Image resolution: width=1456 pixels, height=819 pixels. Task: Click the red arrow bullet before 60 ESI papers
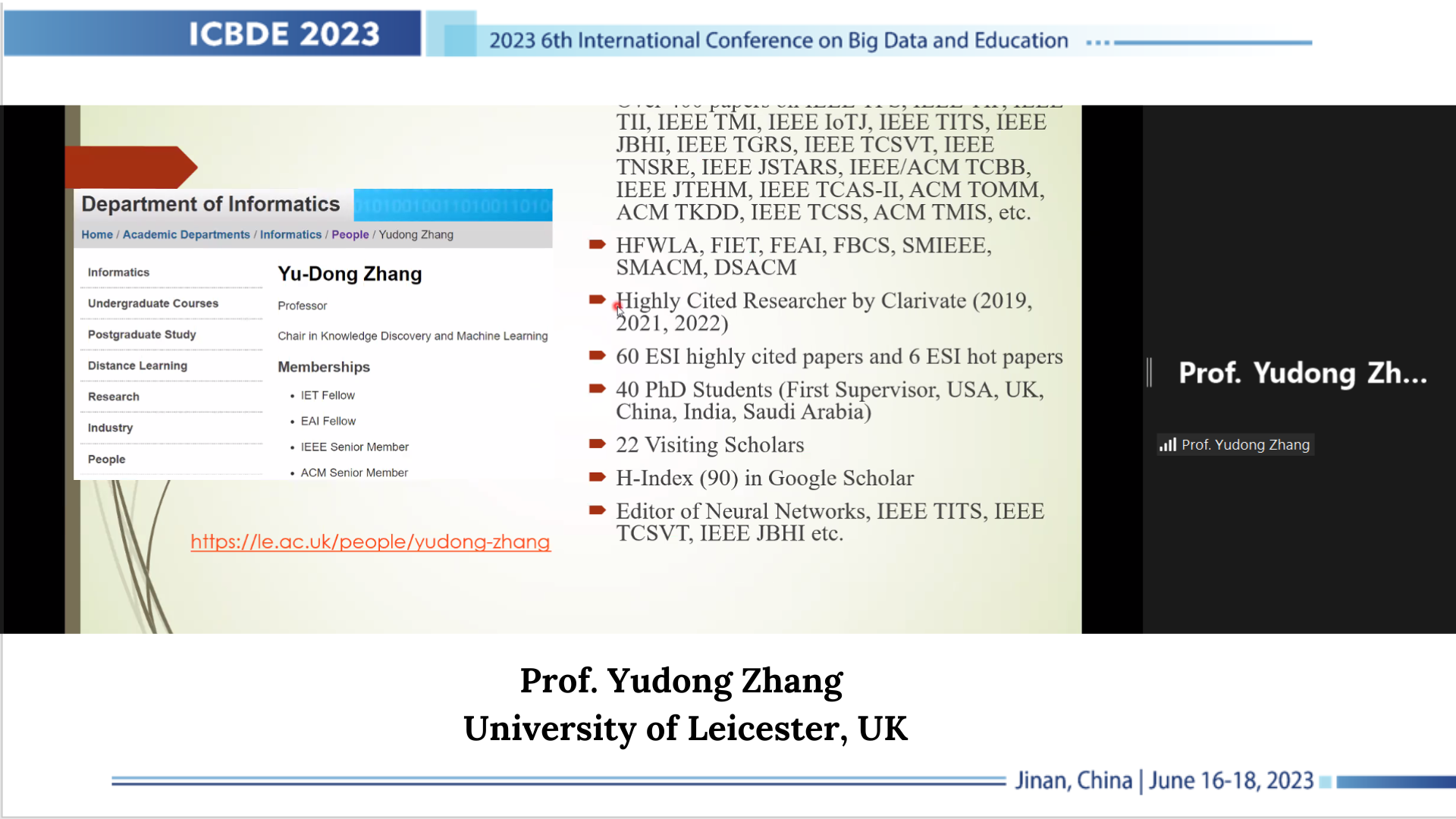click(x=598, y=356)
